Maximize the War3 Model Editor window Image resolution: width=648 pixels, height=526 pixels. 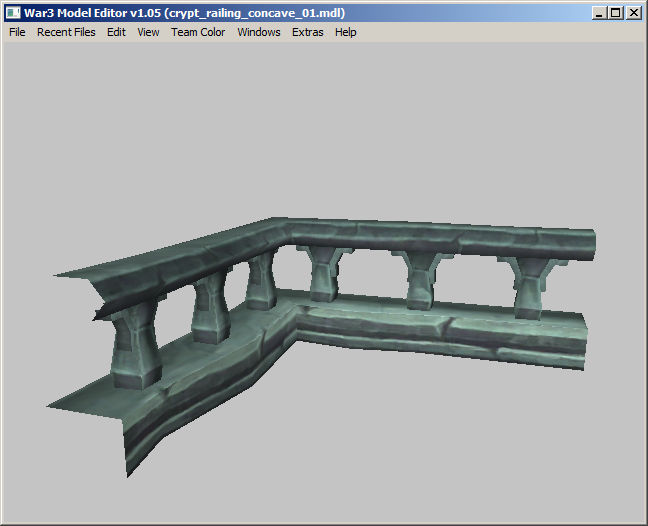tap(616, 13)
